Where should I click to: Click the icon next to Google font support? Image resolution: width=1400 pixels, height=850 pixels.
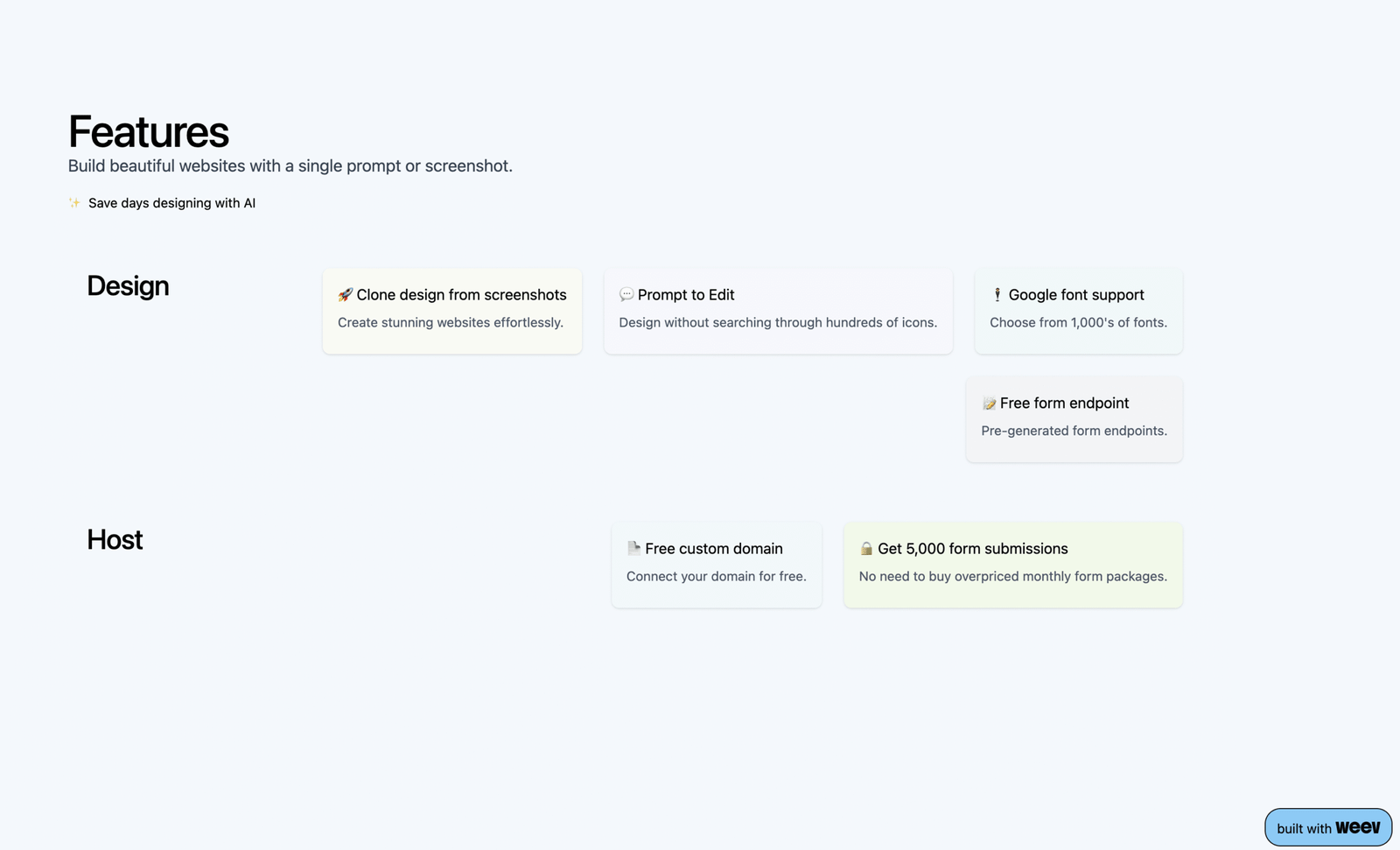(997, 295)
